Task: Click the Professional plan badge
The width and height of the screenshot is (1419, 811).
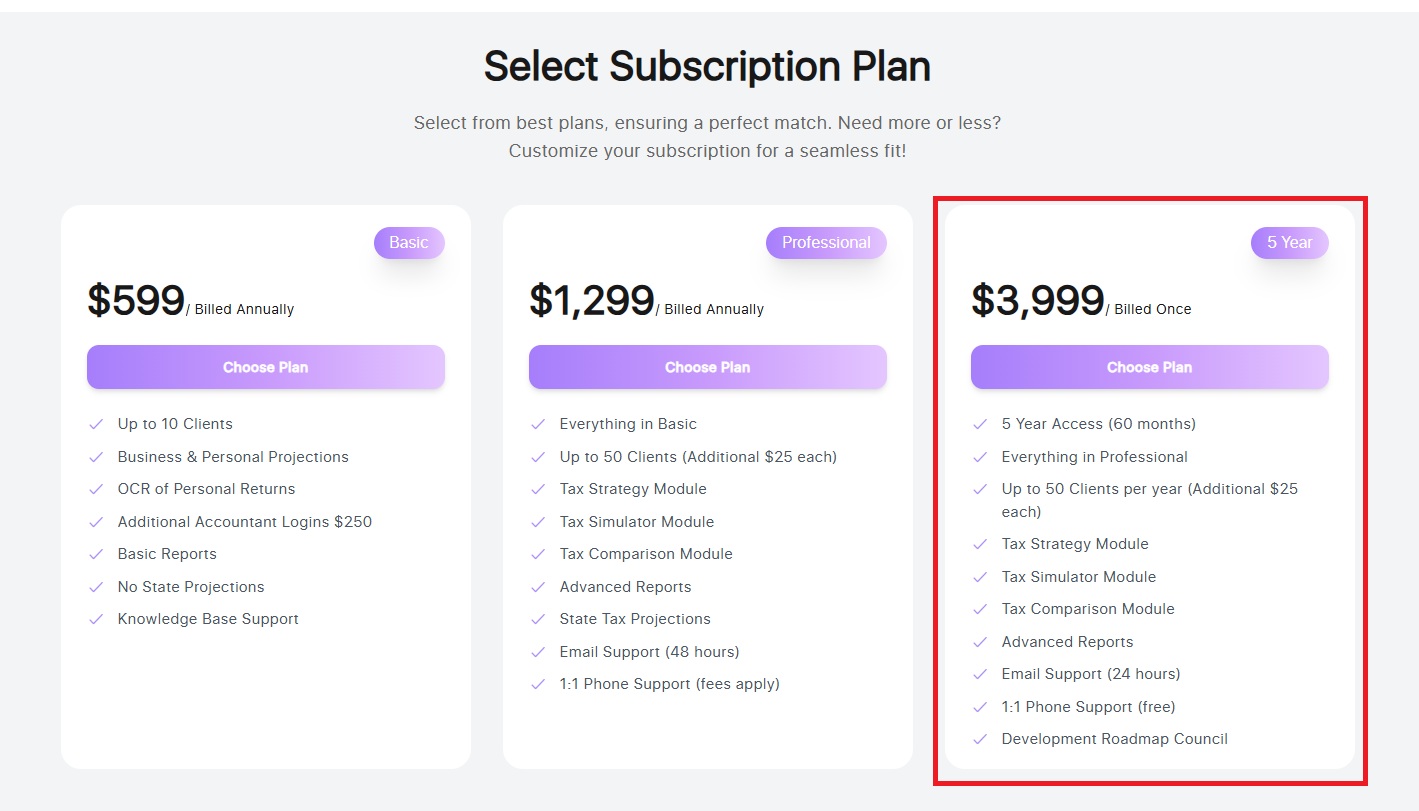Action: 826,243
